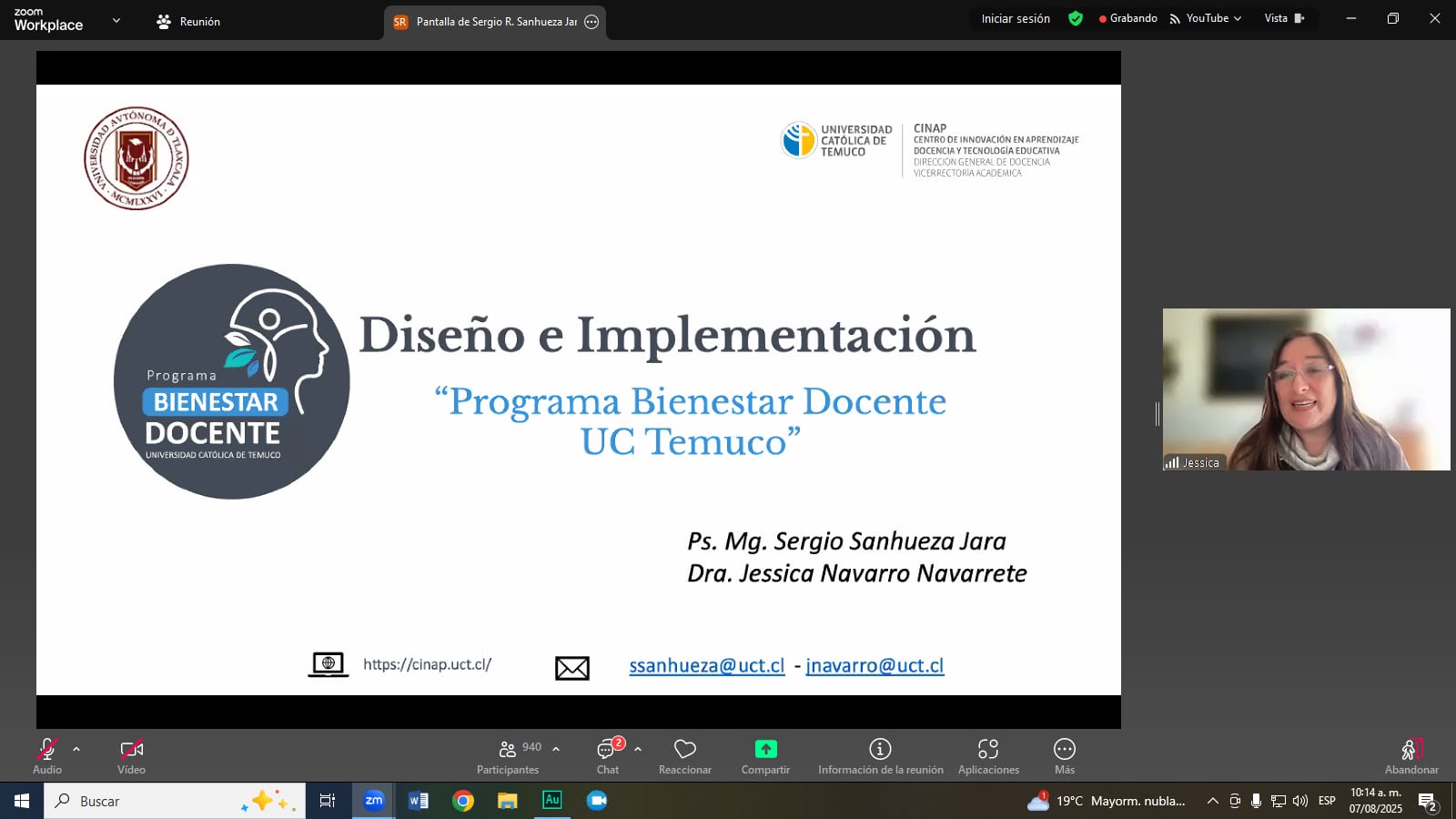The image size is (1456, 819).
Task: Click Iniciar sesión
Action: click(x=1016, y=18)
